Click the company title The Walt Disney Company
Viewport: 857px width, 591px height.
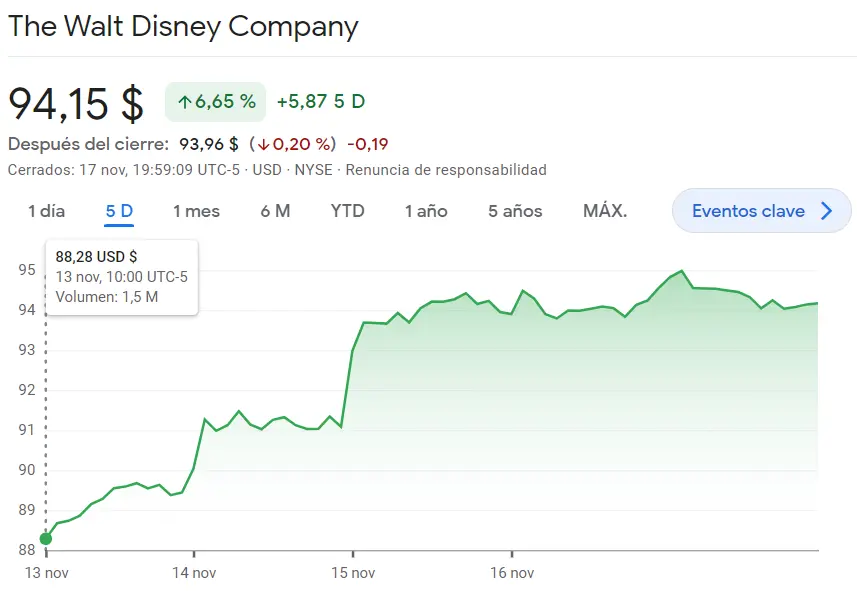(x=183, y=27)
